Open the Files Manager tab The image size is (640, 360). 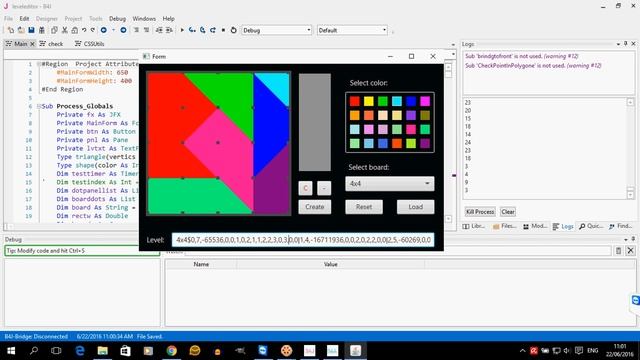(504, 226)
